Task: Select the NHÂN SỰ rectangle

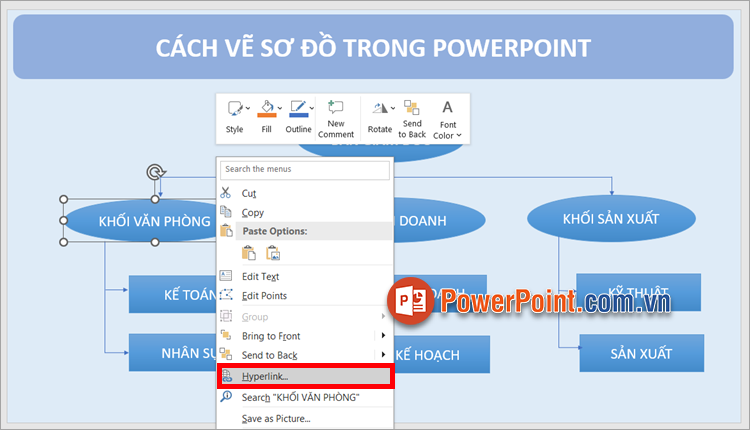Action: tap(173, 353)
